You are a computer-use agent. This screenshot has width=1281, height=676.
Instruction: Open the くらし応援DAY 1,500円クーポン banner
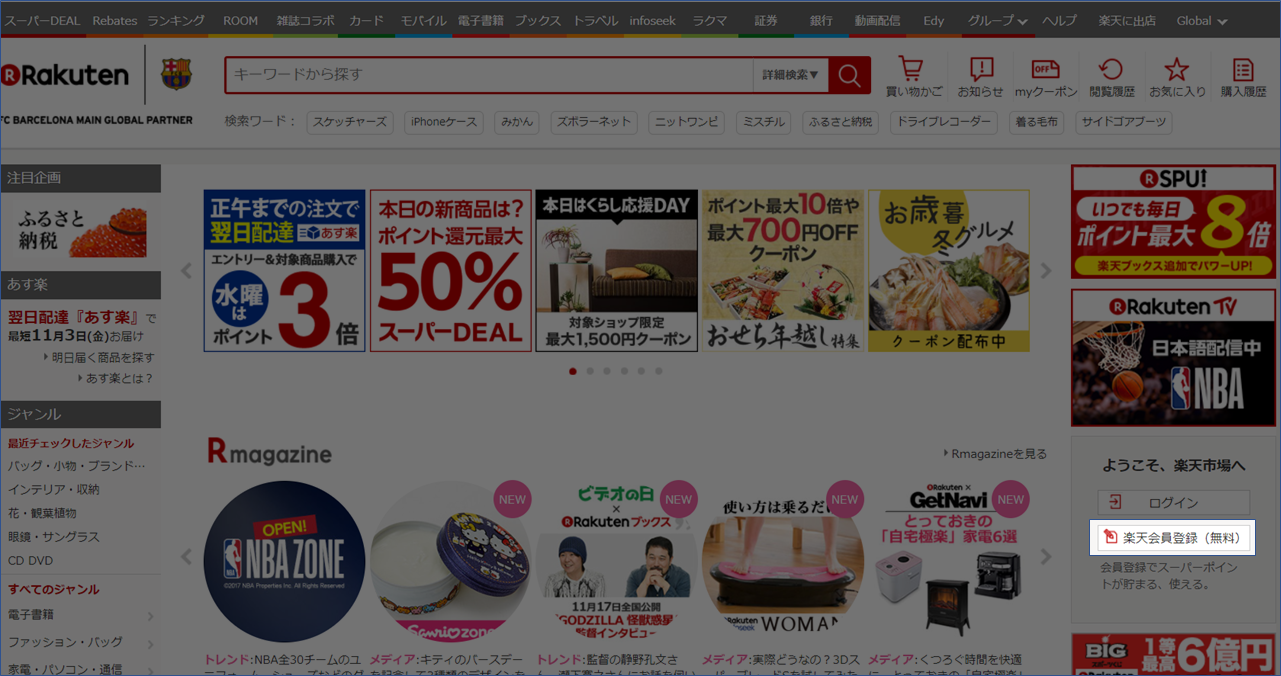617,271
